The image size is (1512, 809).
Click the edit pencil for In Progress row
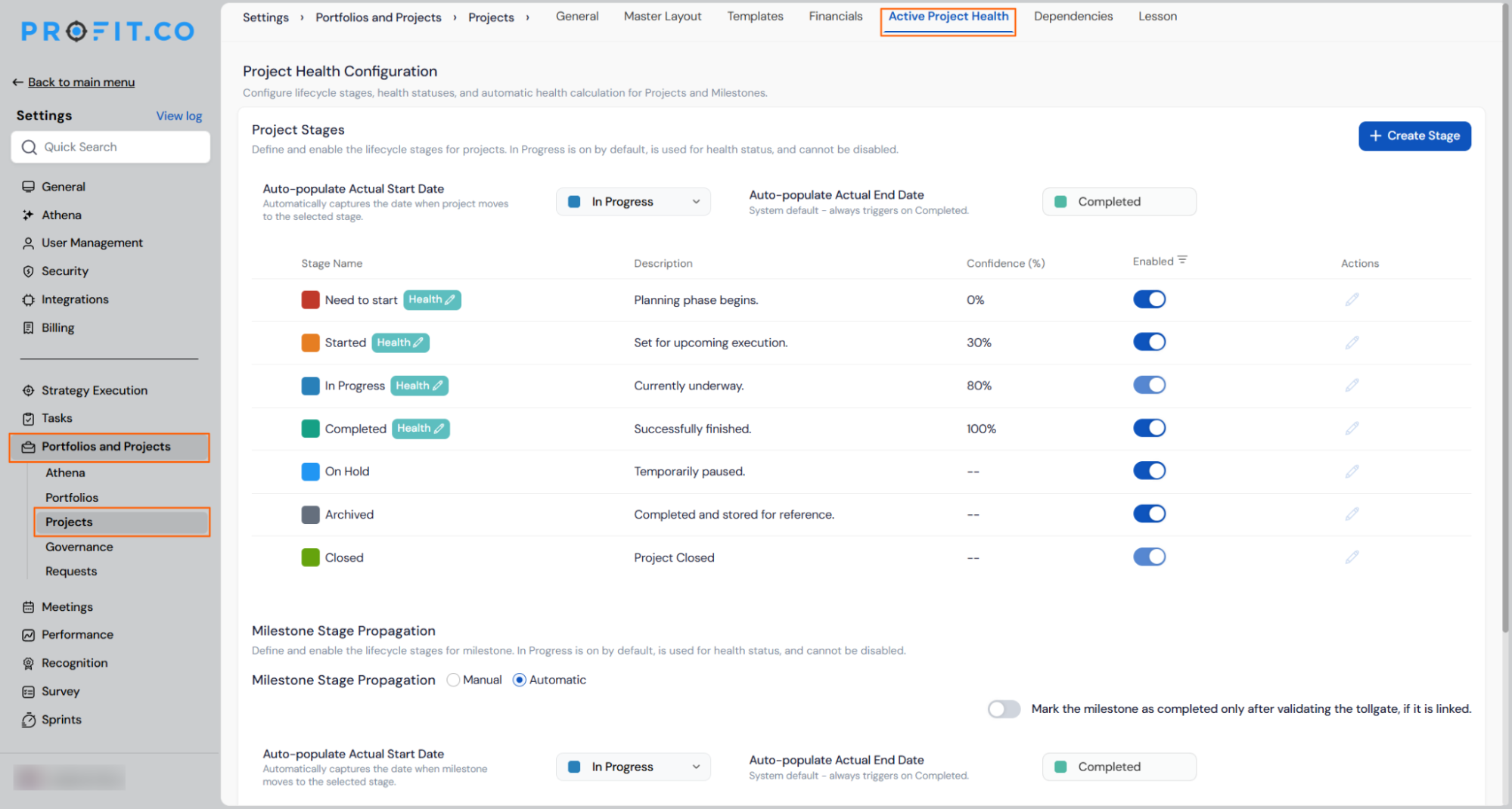pos(1352,386)
